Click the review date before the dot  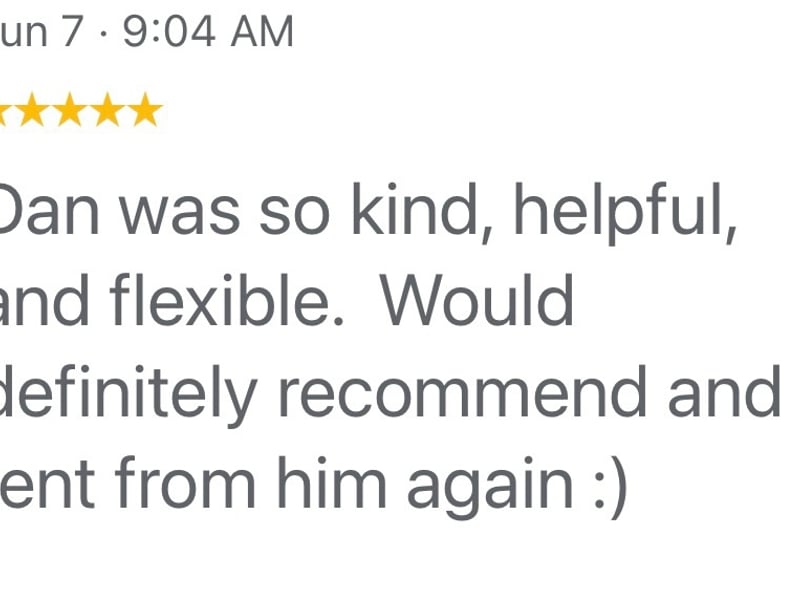pos(41,32)
